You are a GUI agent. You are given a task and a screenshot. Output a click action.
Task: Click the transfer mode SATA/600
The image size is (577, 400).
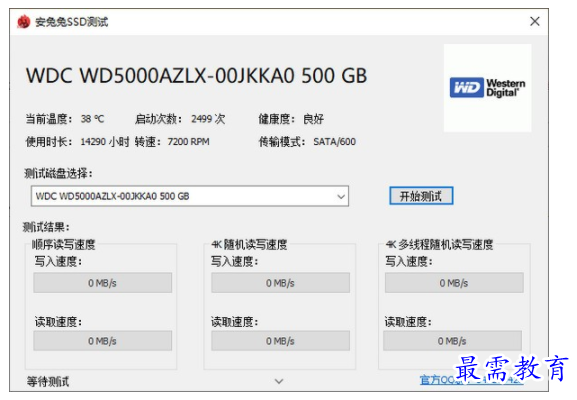334,142
